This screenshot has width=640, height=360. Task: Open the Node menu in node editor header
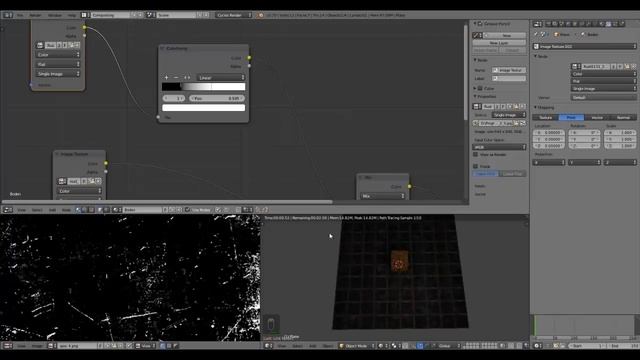click(x=66, y=210)
